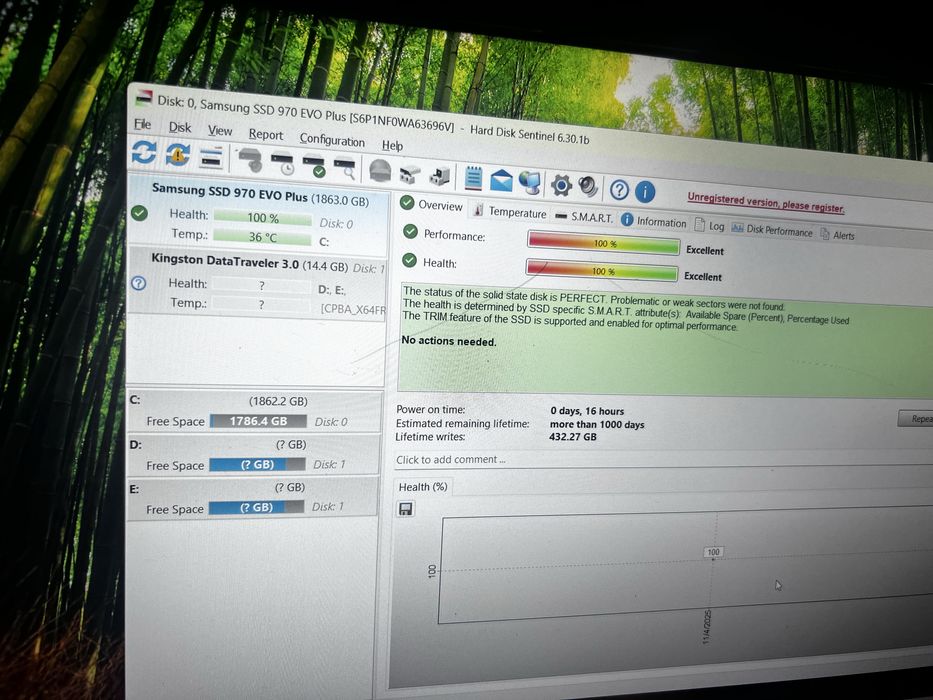Click the disk with magnifier toolbar icon
933x700 pixels.
tap(345, 168)
